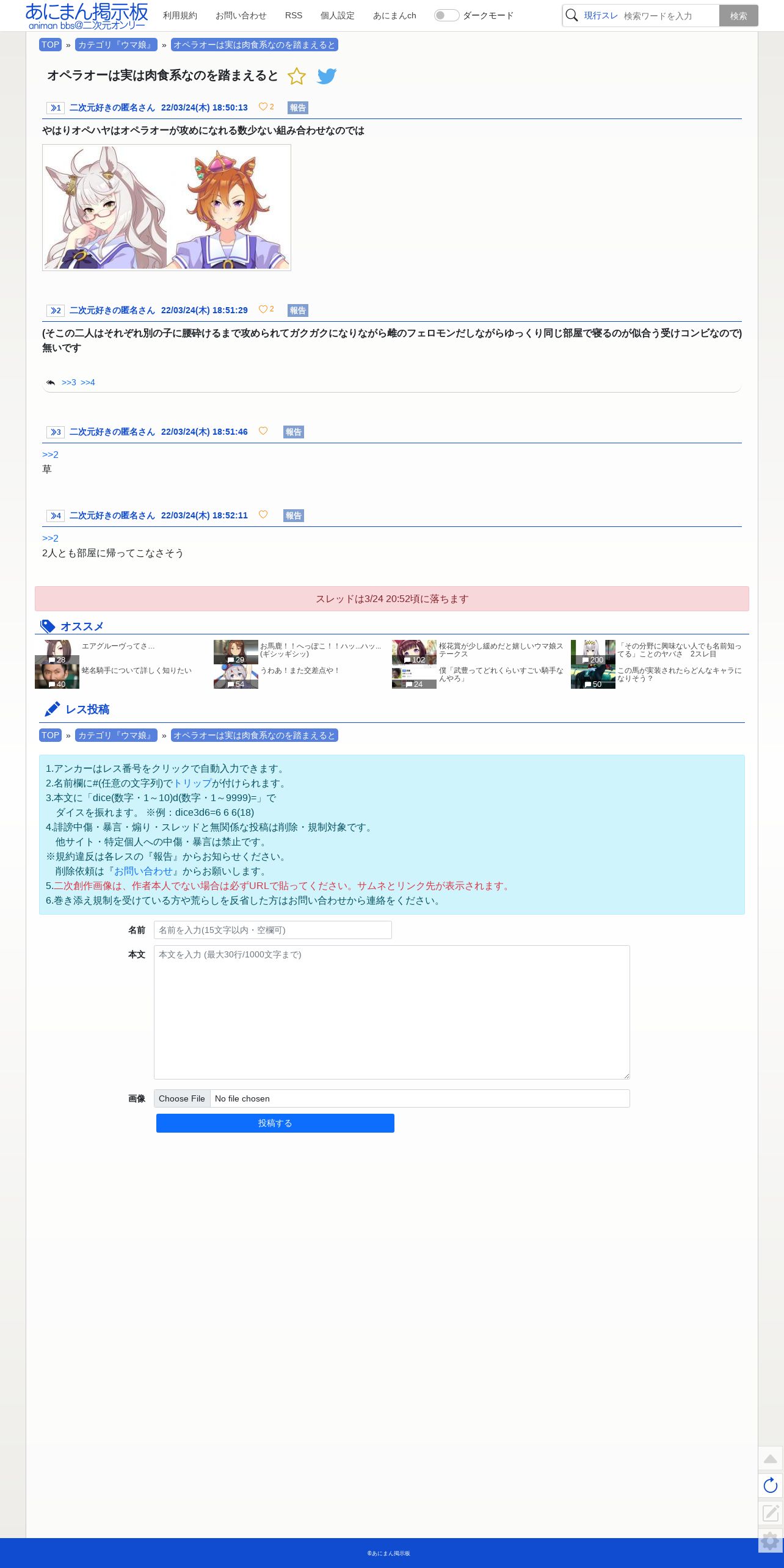Reload thread with the refresh icon
Image resolution: width=784 pixels, height=1568 pixels.
771,1486
